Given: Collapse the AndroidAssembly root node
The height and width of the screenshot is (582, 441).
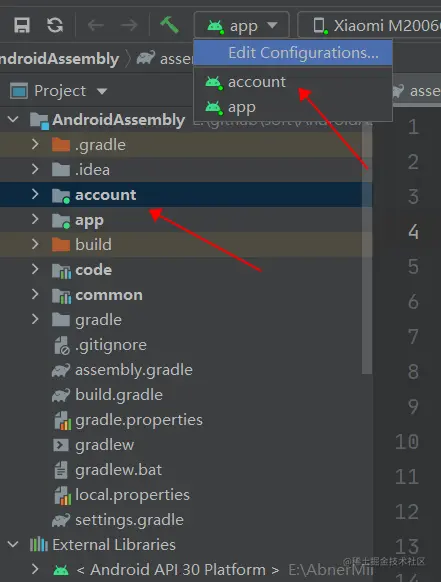Looking at the screenshot, I should pyautogui.click(x=13, y=120).
